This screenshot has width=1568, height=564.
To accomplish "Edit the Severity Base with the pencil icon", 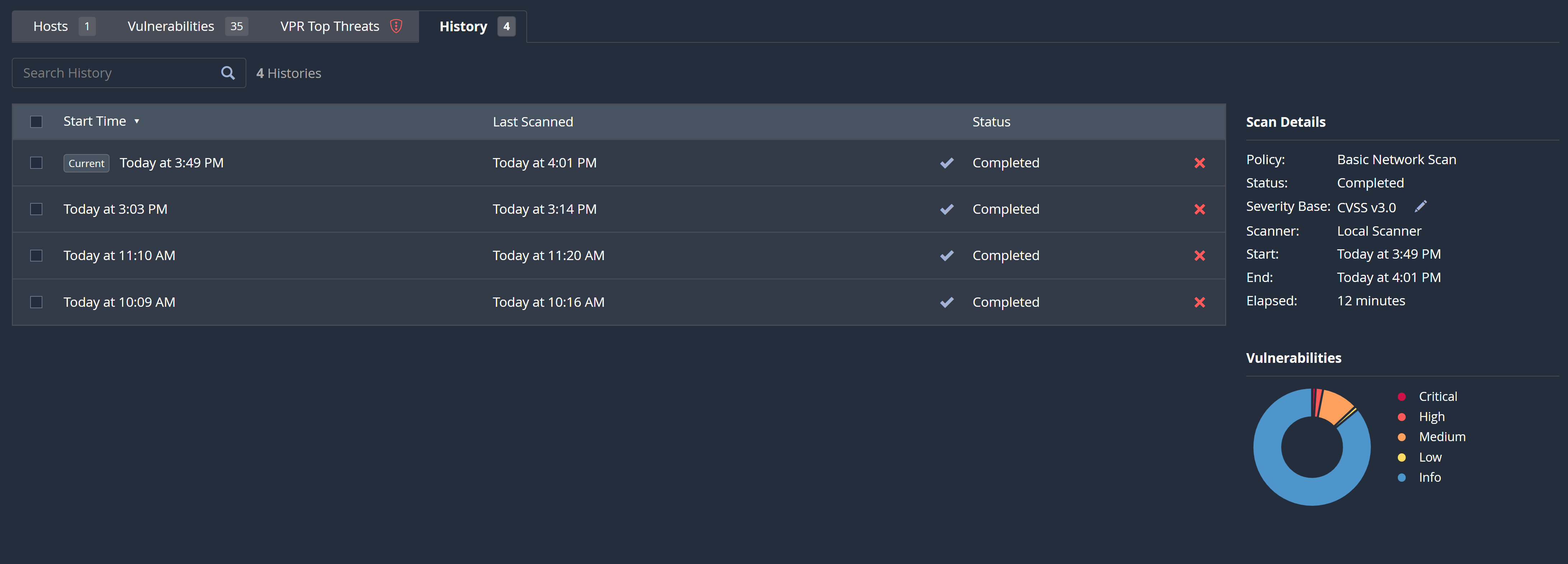I will (x=1421, y=206).
